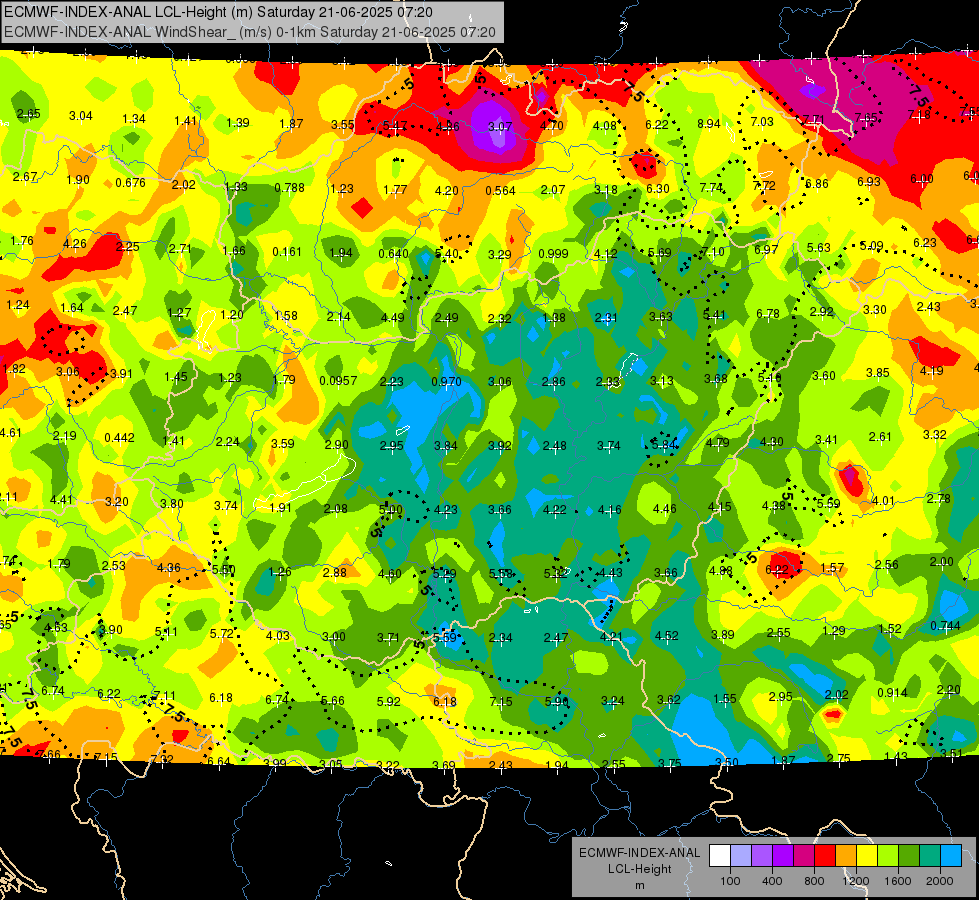Click the wind shear value 0.788
Screen dimensions: 979x900
[290, 187]
